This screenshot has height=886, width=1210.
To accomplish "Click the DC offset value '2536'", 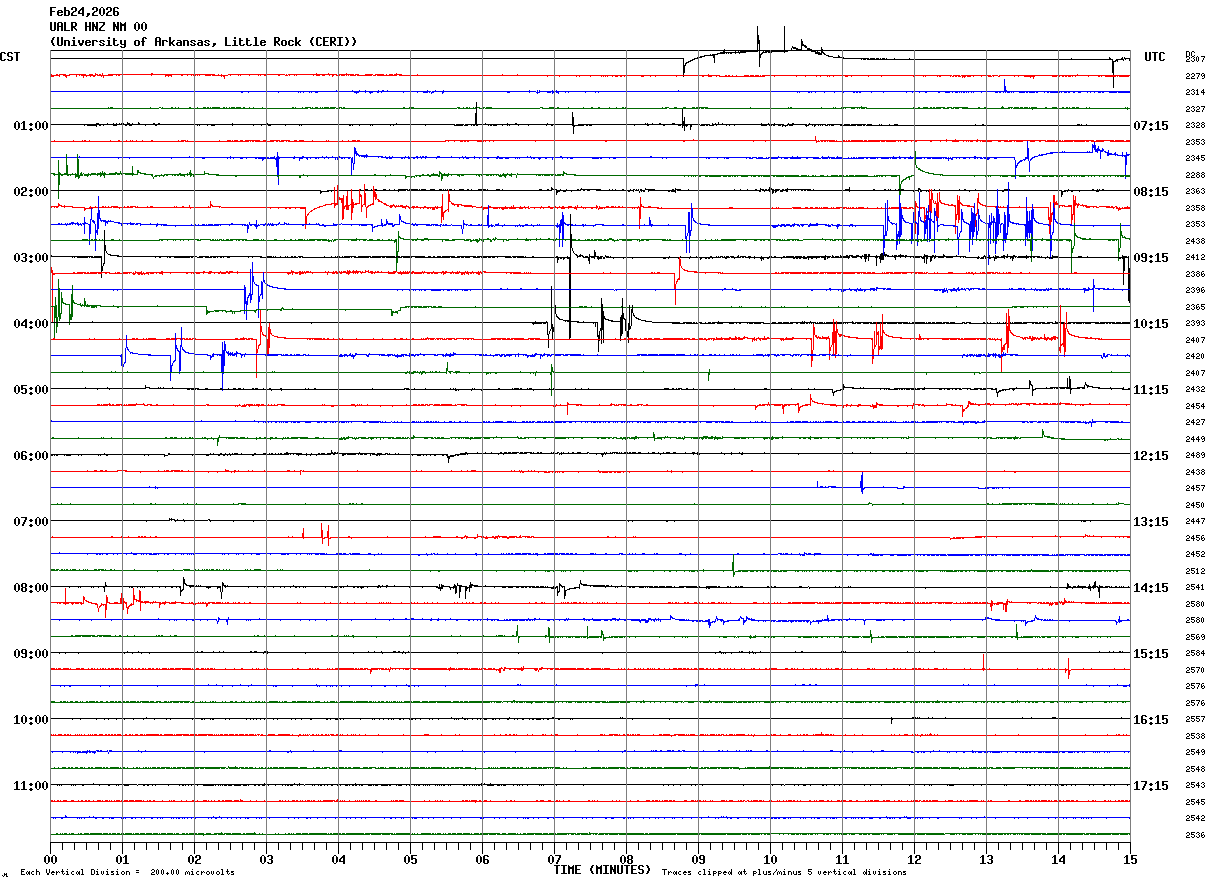I will point(1195,835).
